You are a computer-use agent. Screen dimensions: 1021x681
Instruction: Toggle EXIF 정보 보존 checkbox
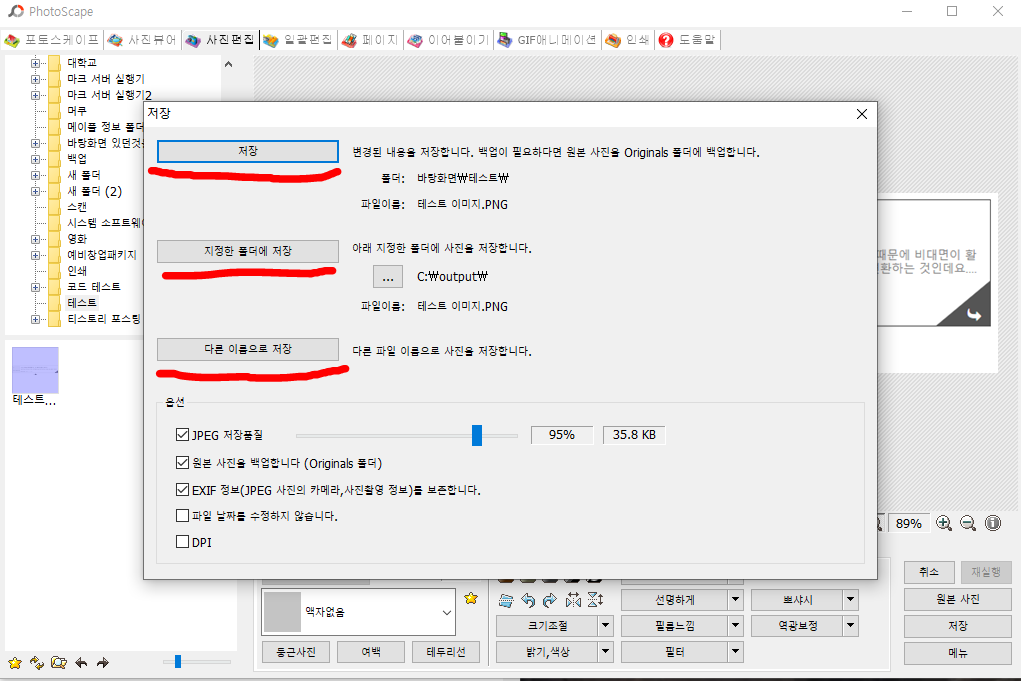pos(182,490)
